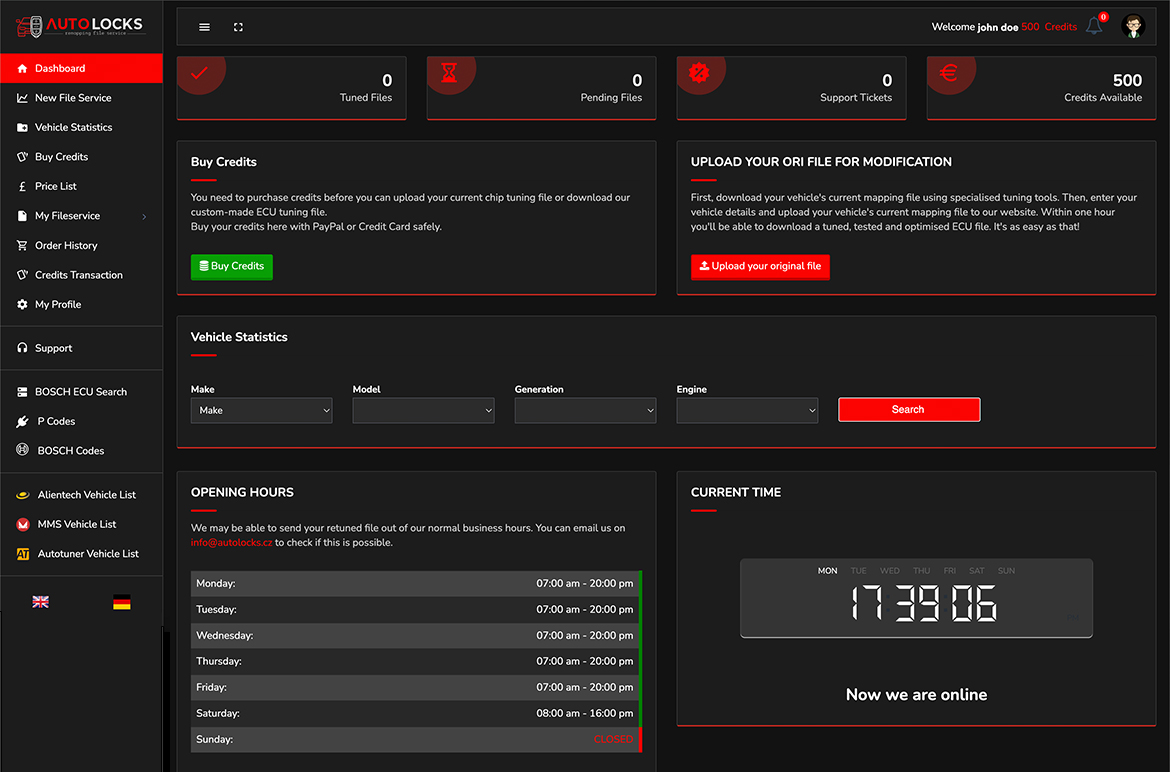Switch language with the German flag
Image resolution: width=1170 pixels, height=772 pixels.
pos(121,602)
